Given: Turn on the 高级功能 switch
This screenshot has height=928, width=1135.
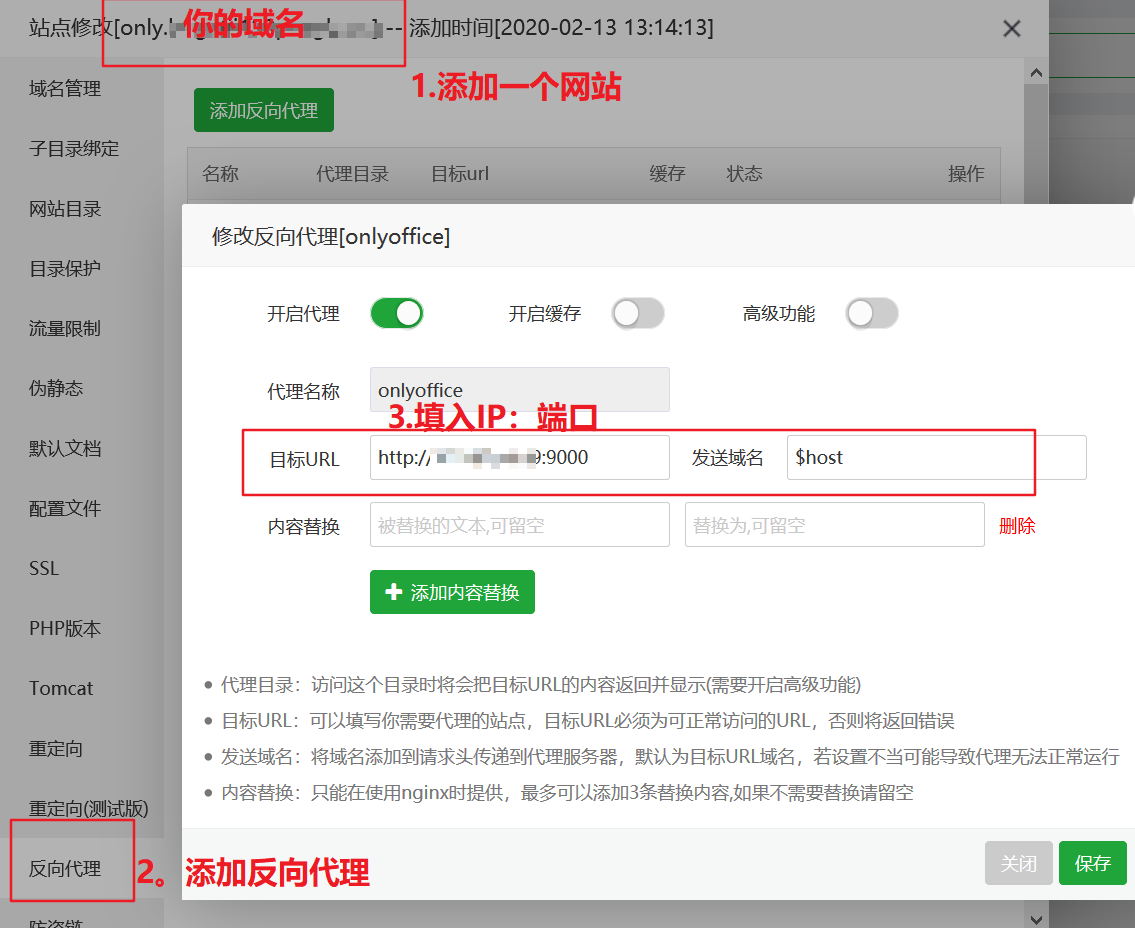Looking at the screenshot, I should pos(871,314).
